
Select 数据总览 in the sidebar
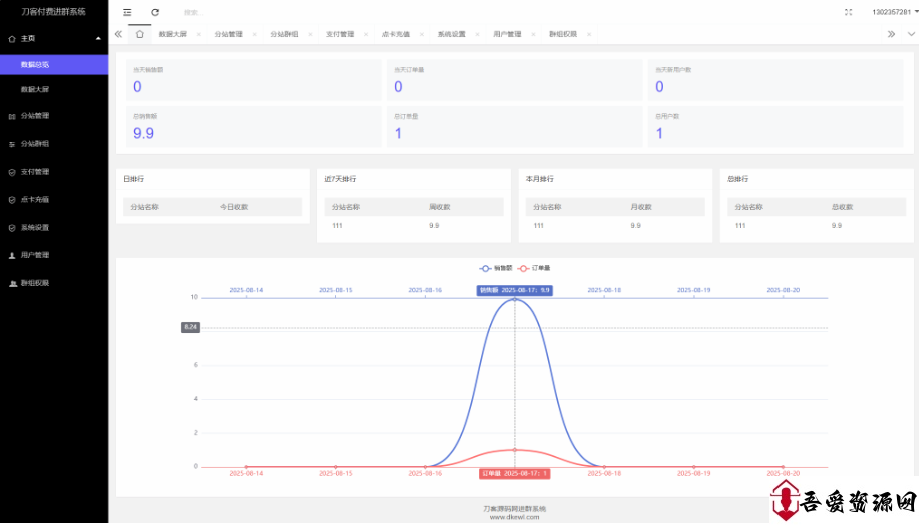(54, 64)
